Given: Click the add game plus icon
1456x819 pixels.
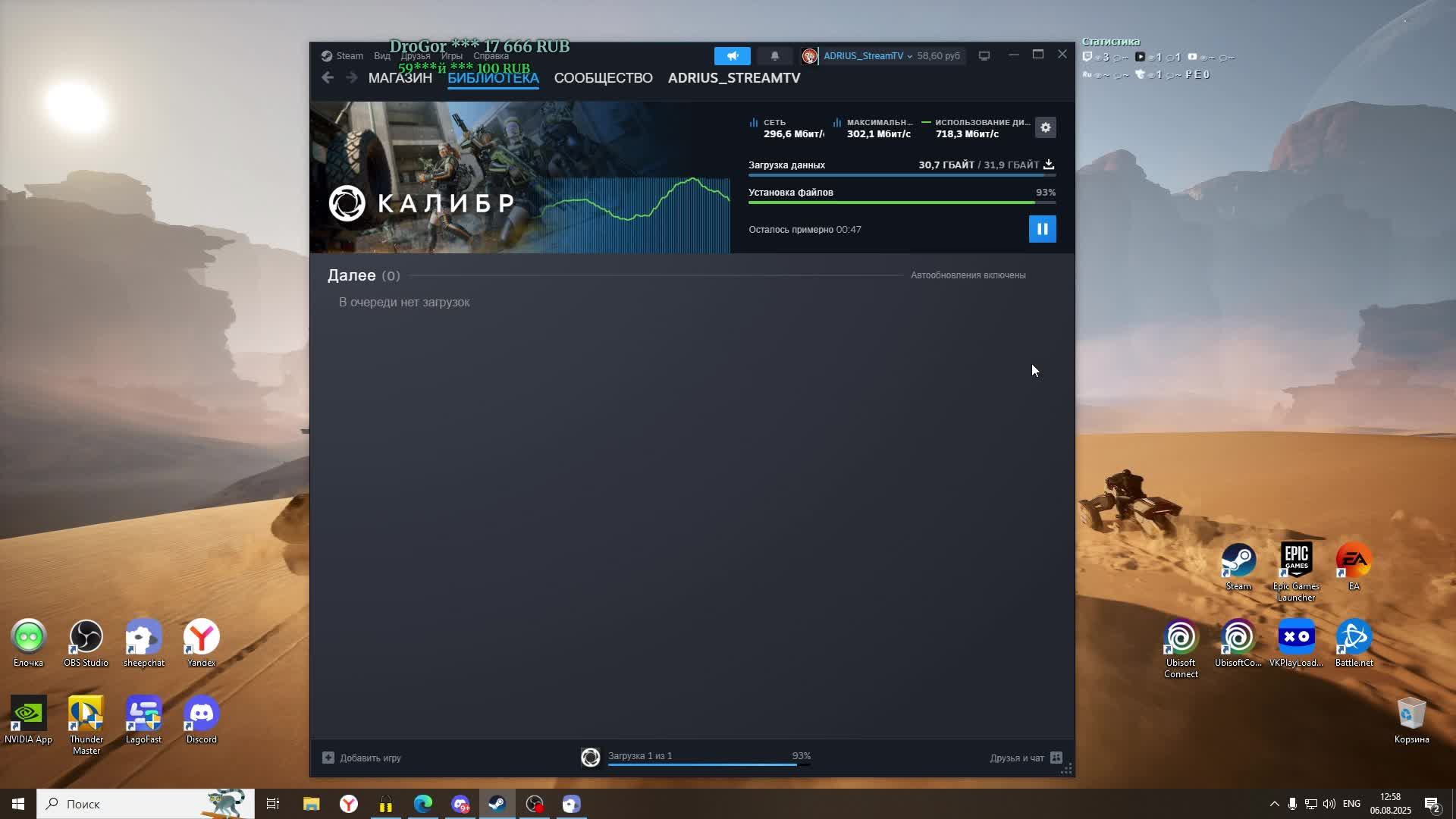Looking at the screenshot, I should coord(328,758).
